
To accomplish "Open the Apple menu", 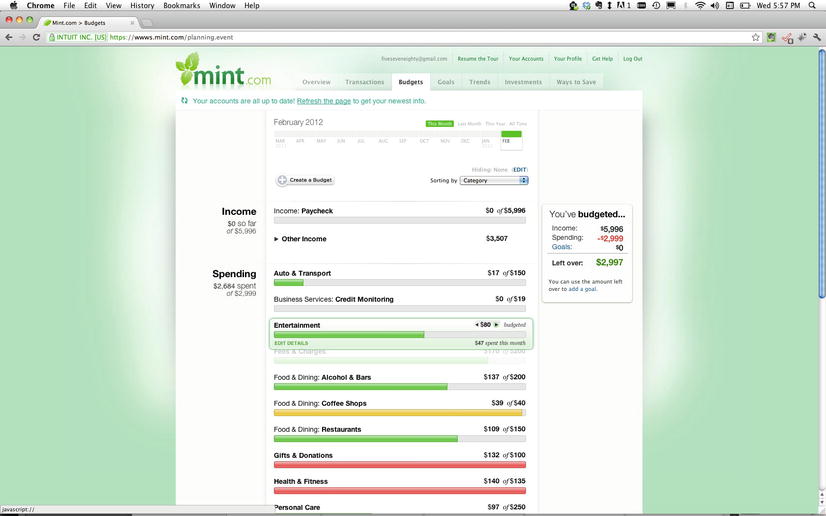I will click(x=14, y=5).
